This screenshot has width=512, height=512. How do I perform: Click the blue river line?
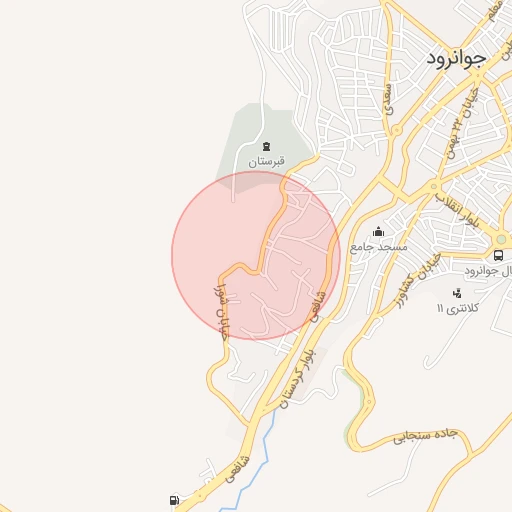click(x=265, y=447)
